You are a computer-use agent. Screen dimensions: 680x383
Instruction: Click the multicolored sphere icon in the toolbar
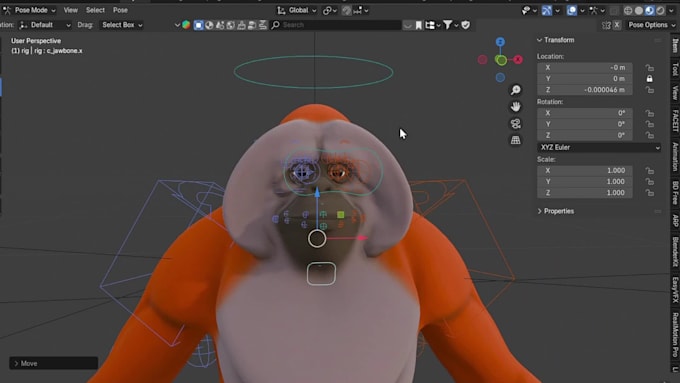pyautogui.click(x=186, y=25)
